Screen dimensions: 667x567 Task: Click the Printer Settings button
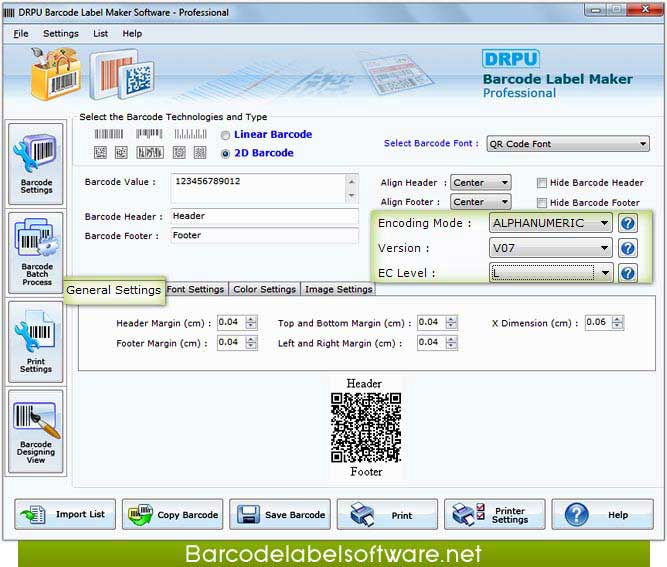(495, 514)
